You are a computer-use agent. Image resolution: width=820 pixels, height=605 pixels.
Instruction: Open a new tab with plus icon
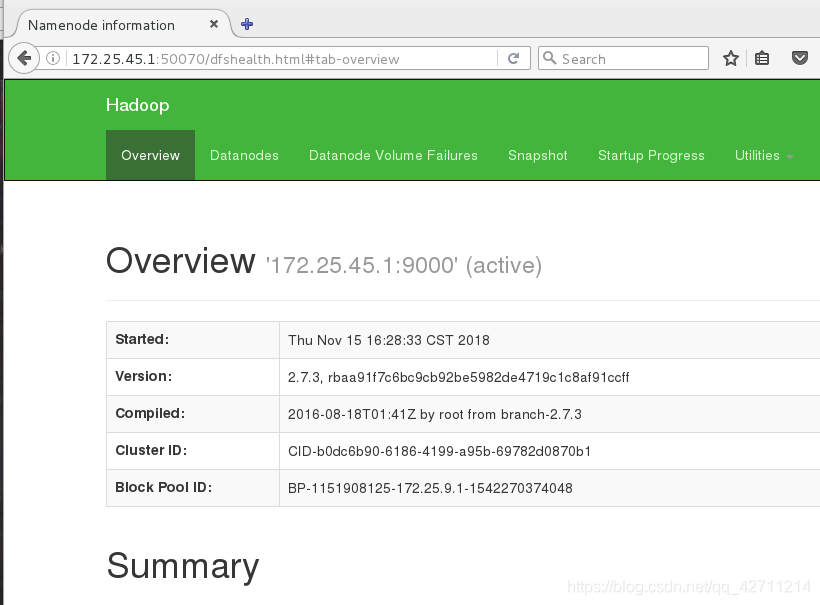247,24
